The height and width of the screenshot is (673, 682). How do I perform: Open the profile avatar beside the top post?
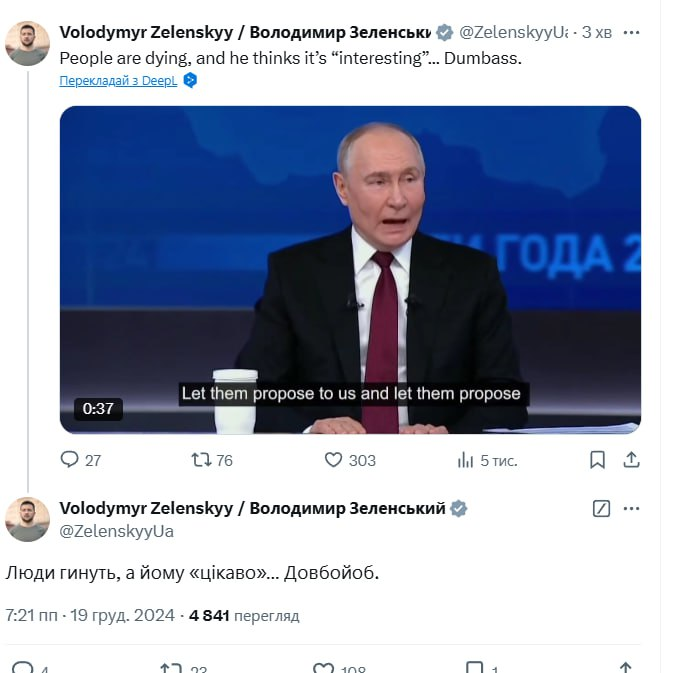[28, 43]
